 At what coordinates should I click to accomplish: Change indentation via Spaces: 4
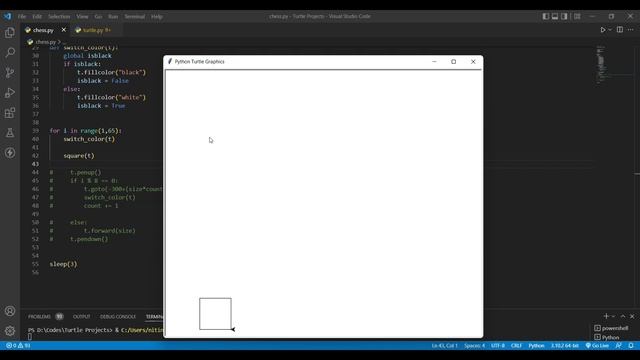[474, 346]
